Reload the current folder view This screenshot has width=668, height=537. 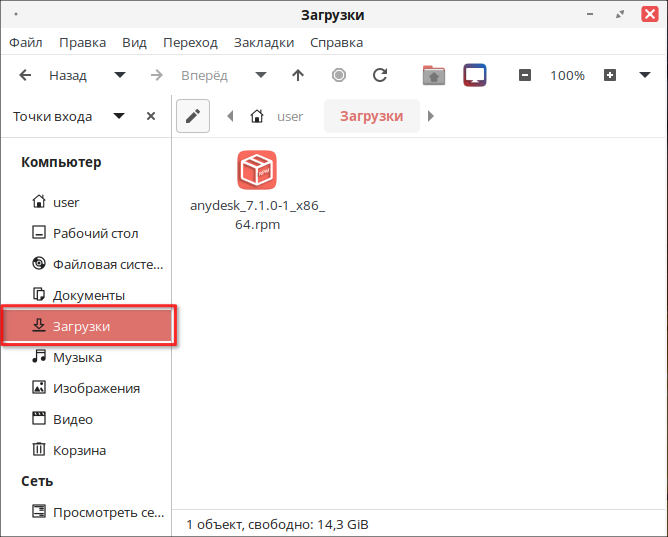380,75
